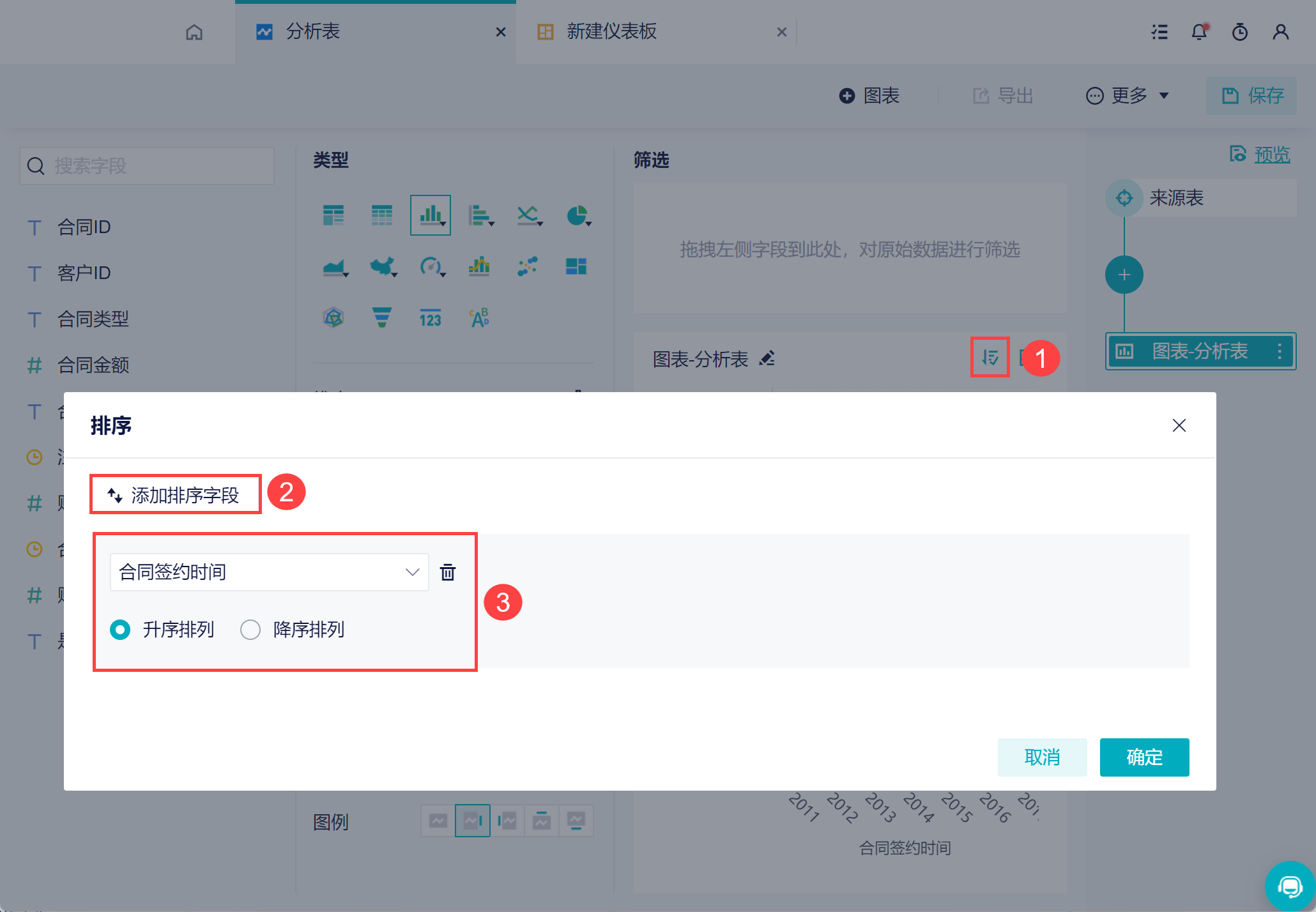The height and width of the screenshot is (912, 1316).
Task: Click the edit pencil beside 图表-分析表 title
Action: [x=767, y=358]
